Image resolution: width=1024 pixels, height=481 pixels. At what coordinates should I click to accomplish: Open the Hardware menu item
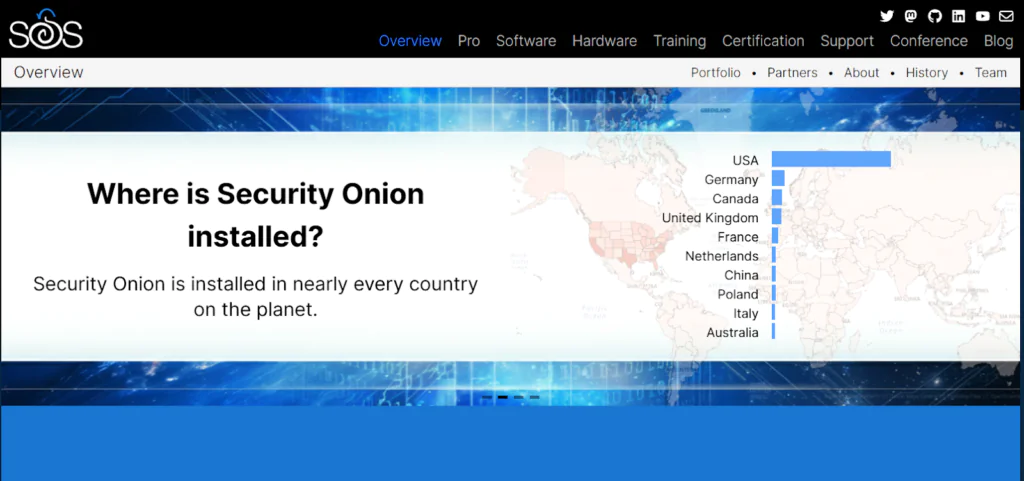(x=604, y=40)
